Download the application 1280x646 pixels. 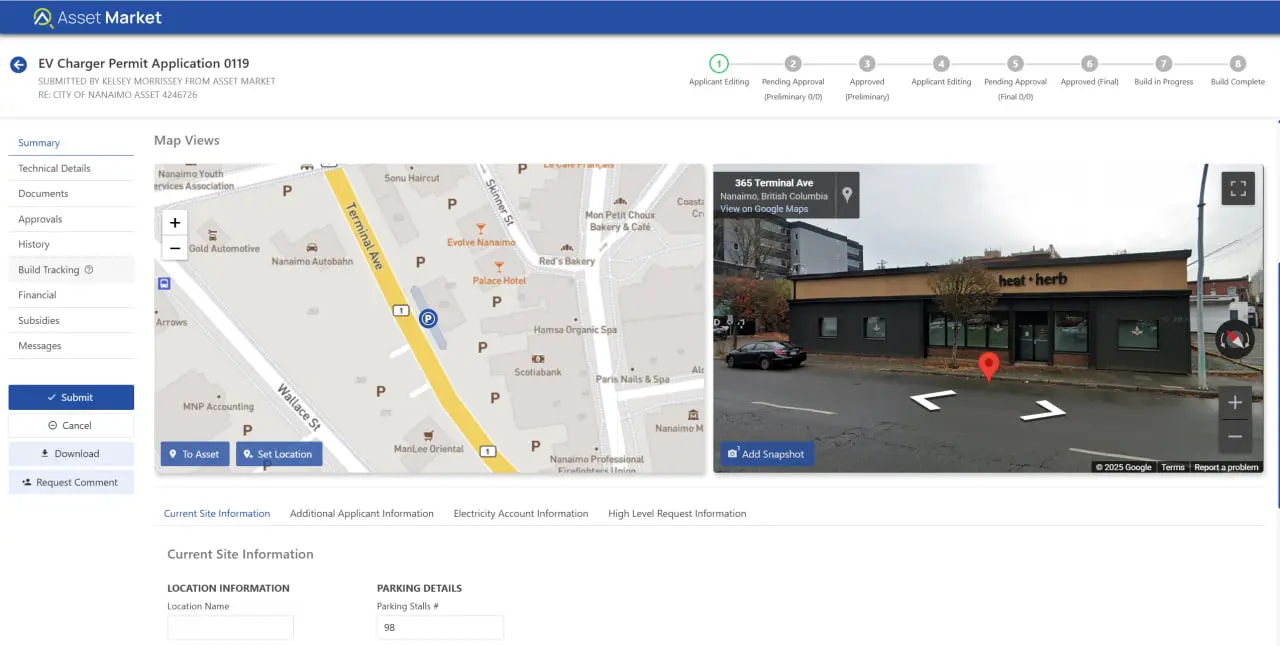click(x=71, y=454)
